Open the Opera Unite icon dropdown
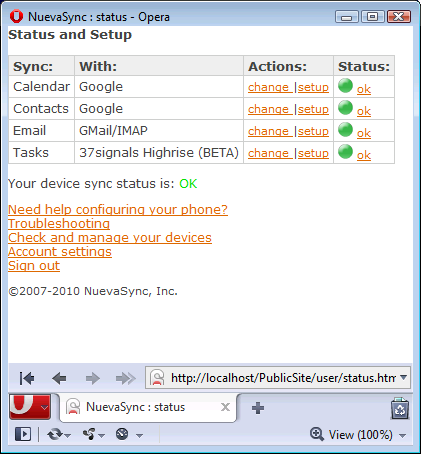 94,435
